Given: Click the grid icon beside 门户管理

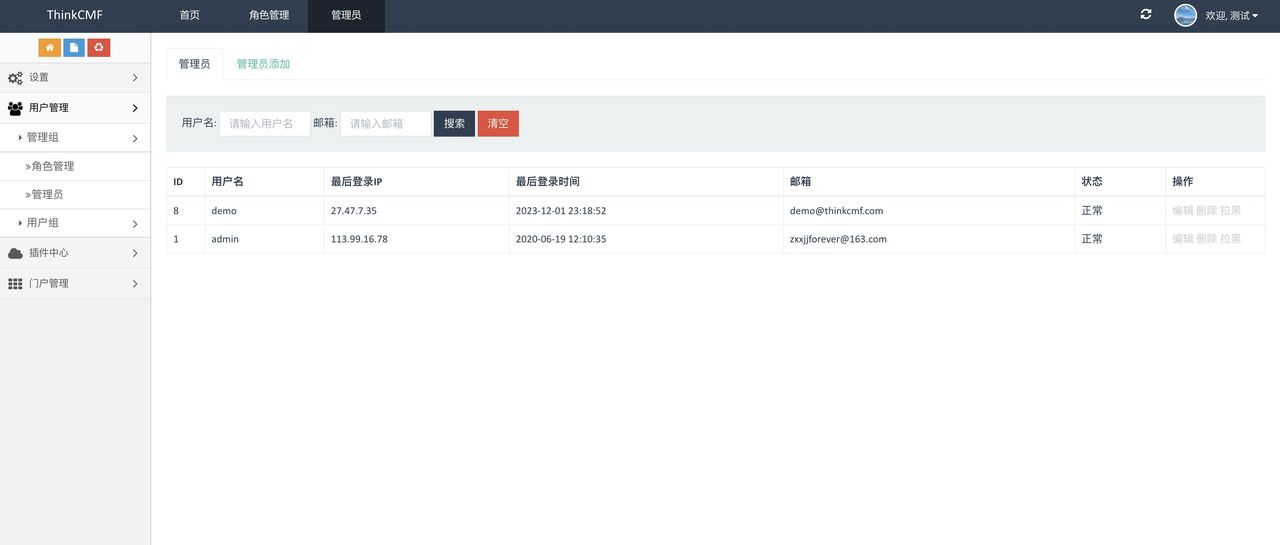Looking at the screenshot, I should 15,284.
